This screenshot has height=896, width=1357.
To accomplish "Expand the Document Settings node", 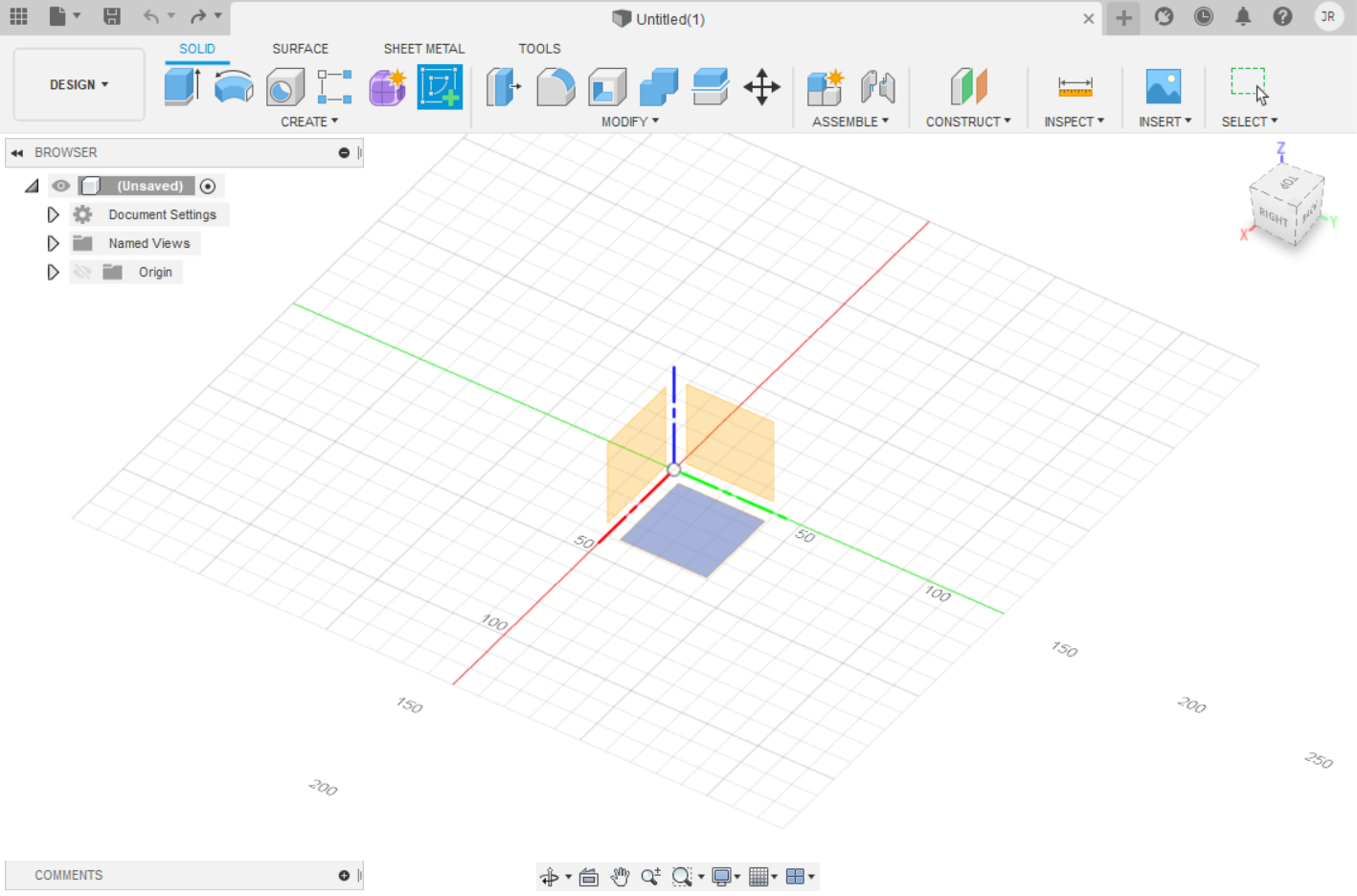I will coord(53,214).
